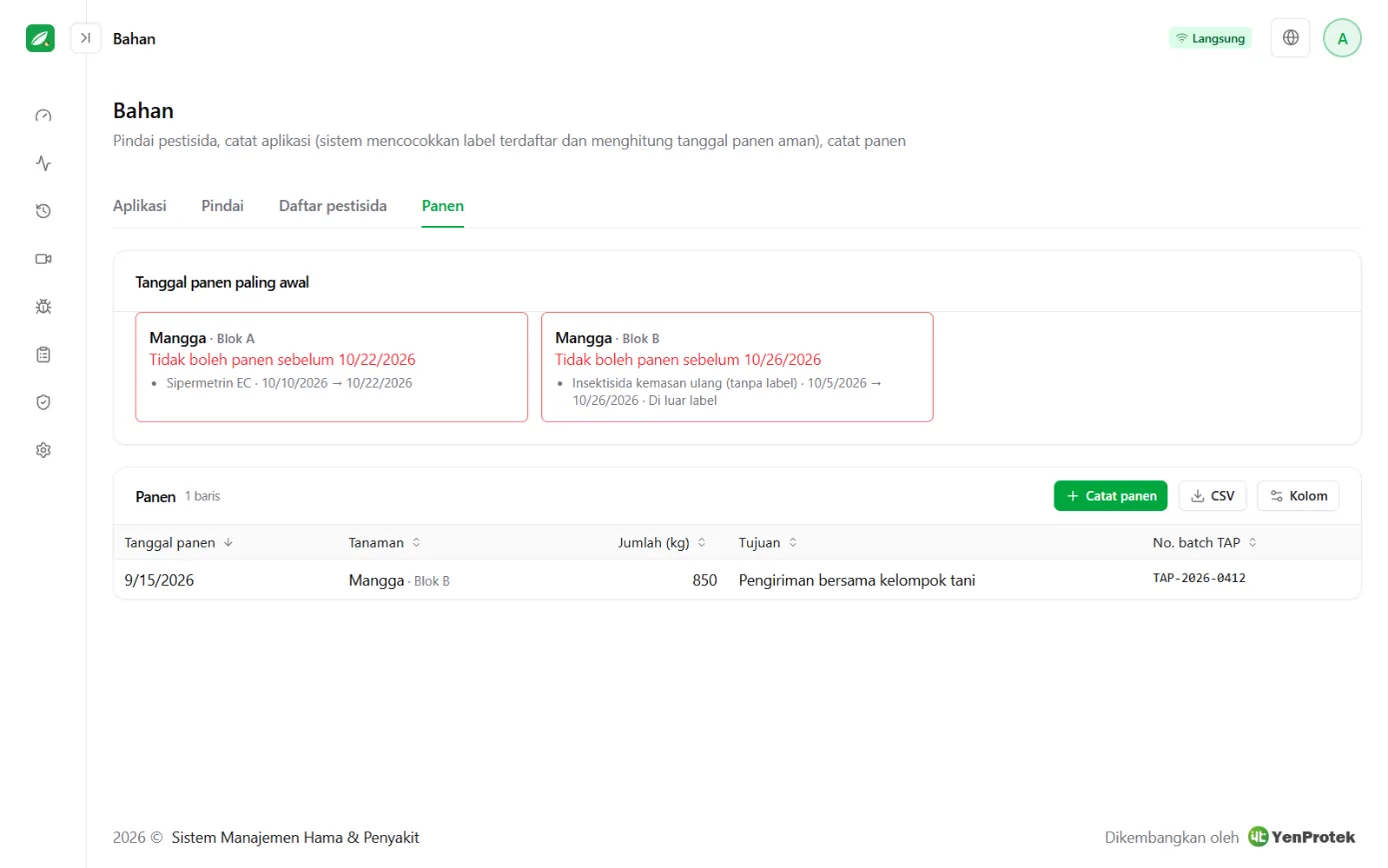The height and width of the screenshot is (868, 1388).
Task: Switch to the Pindai tab
Action: tap(222, 206)
